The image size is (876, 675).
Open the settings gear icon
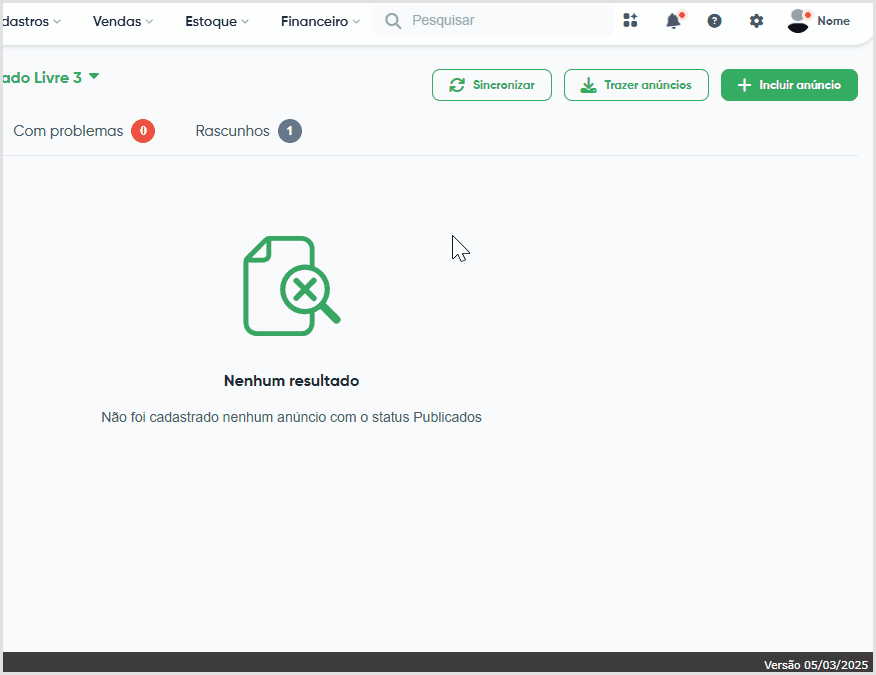756,21
